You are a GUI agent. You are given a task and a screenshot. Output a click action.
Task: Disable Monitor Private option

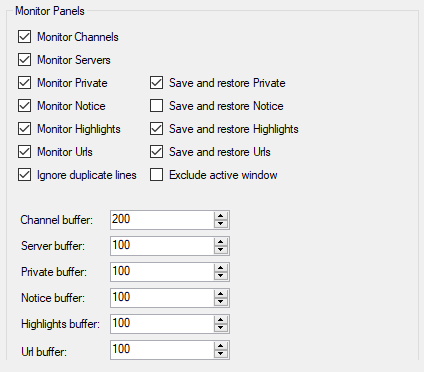[x=25, y=83]
